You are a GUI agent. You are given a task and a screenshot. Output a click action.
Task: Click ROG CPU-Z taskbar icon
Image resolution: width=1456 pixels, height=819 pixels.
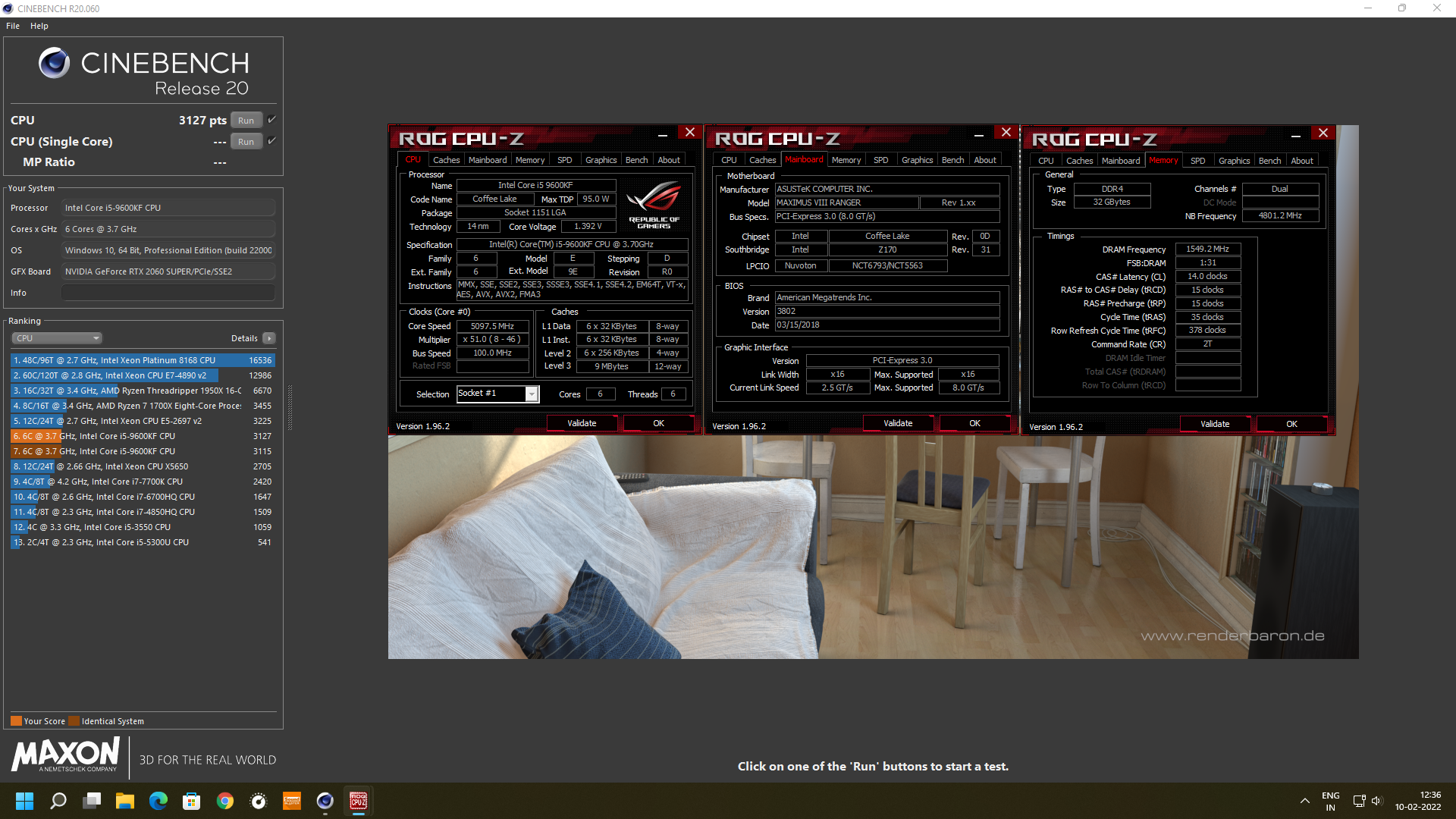point(359,801)
